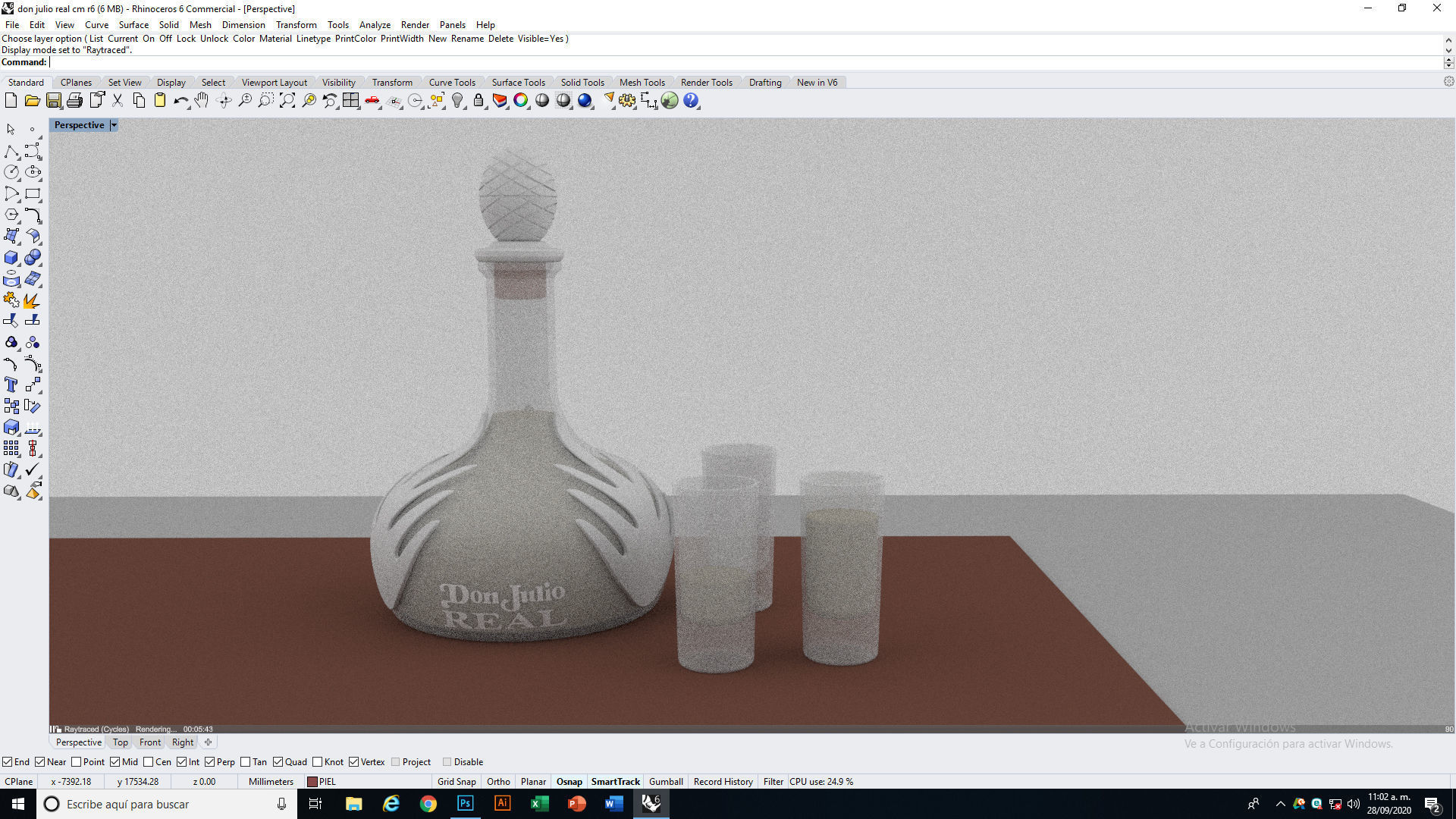Toggle the End osnap checkbox

(8, 762)
